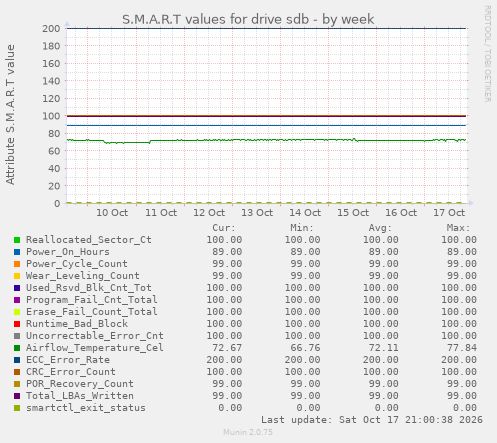Click the blue Power_On_Hours line at 89
The image size is (497, 443).
(x=267, y=125)
